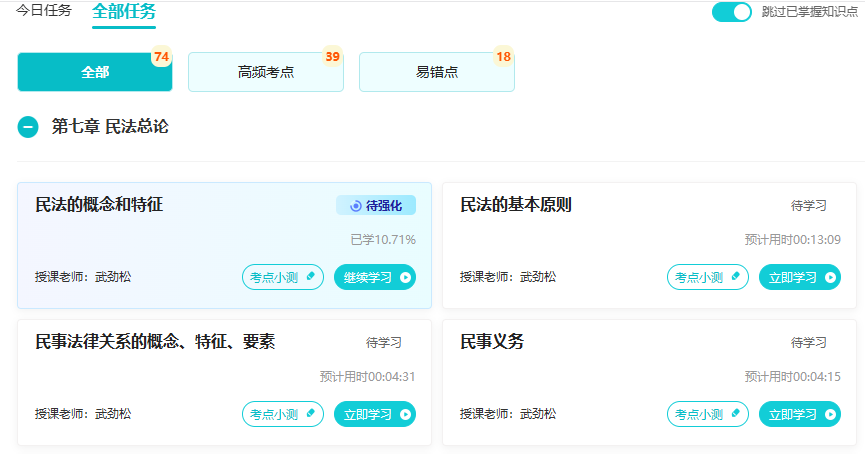The width and height of the screenshot is (865, 454).
Task: Open 考点小测 for 民事义务
Action: [708, 414]
